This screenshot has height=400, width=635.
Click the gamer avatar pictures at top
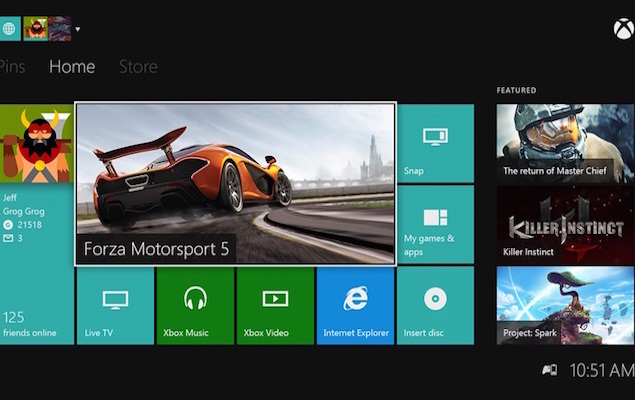46,28
